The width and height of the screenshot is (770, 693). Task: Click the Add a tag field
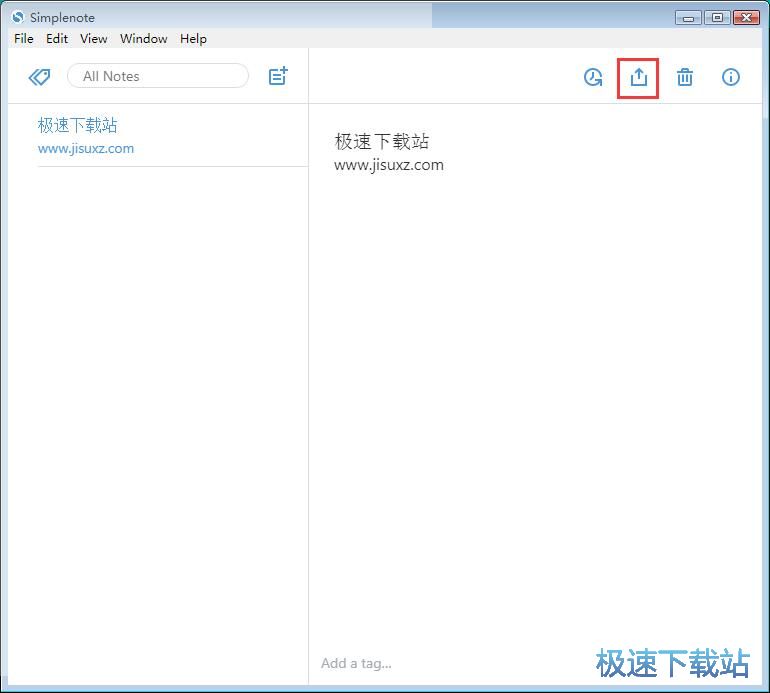tap(356, 664)
